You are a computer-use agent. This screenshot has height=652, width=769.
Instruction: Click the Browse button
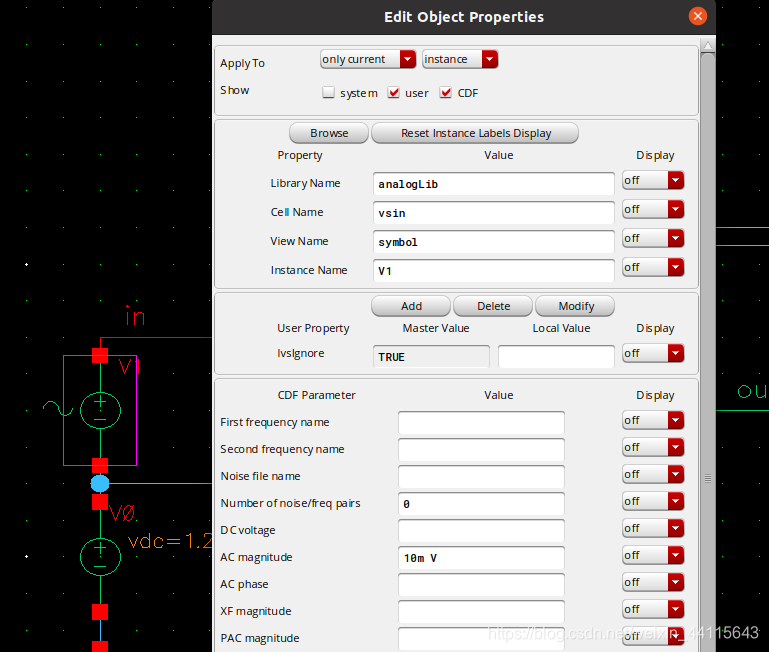pyautogui.click(x=329, y=133)
